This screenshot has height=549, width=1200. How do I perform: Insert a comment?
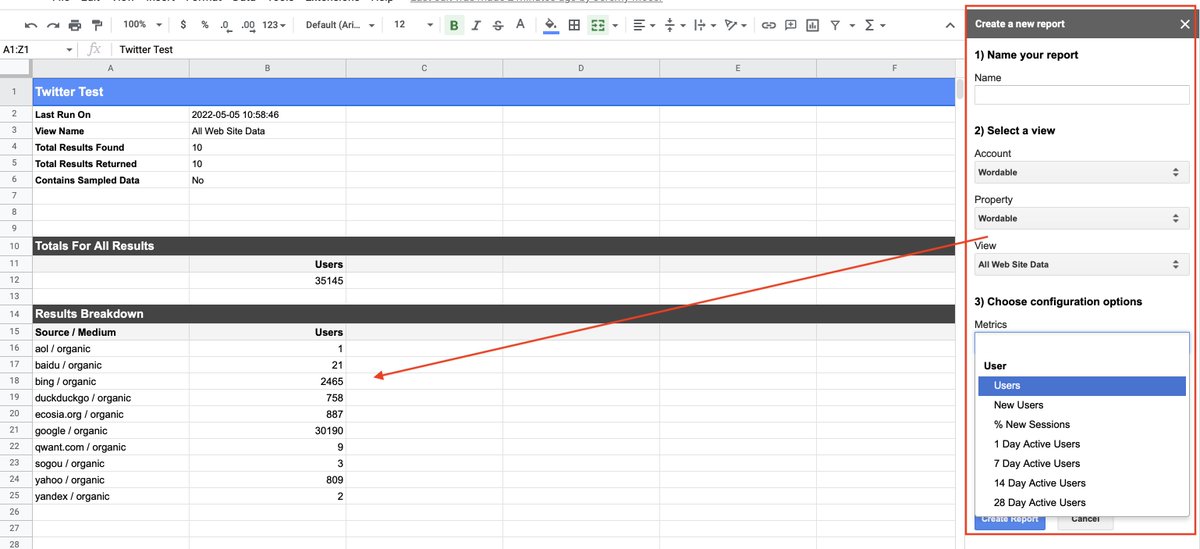[790, 24]
